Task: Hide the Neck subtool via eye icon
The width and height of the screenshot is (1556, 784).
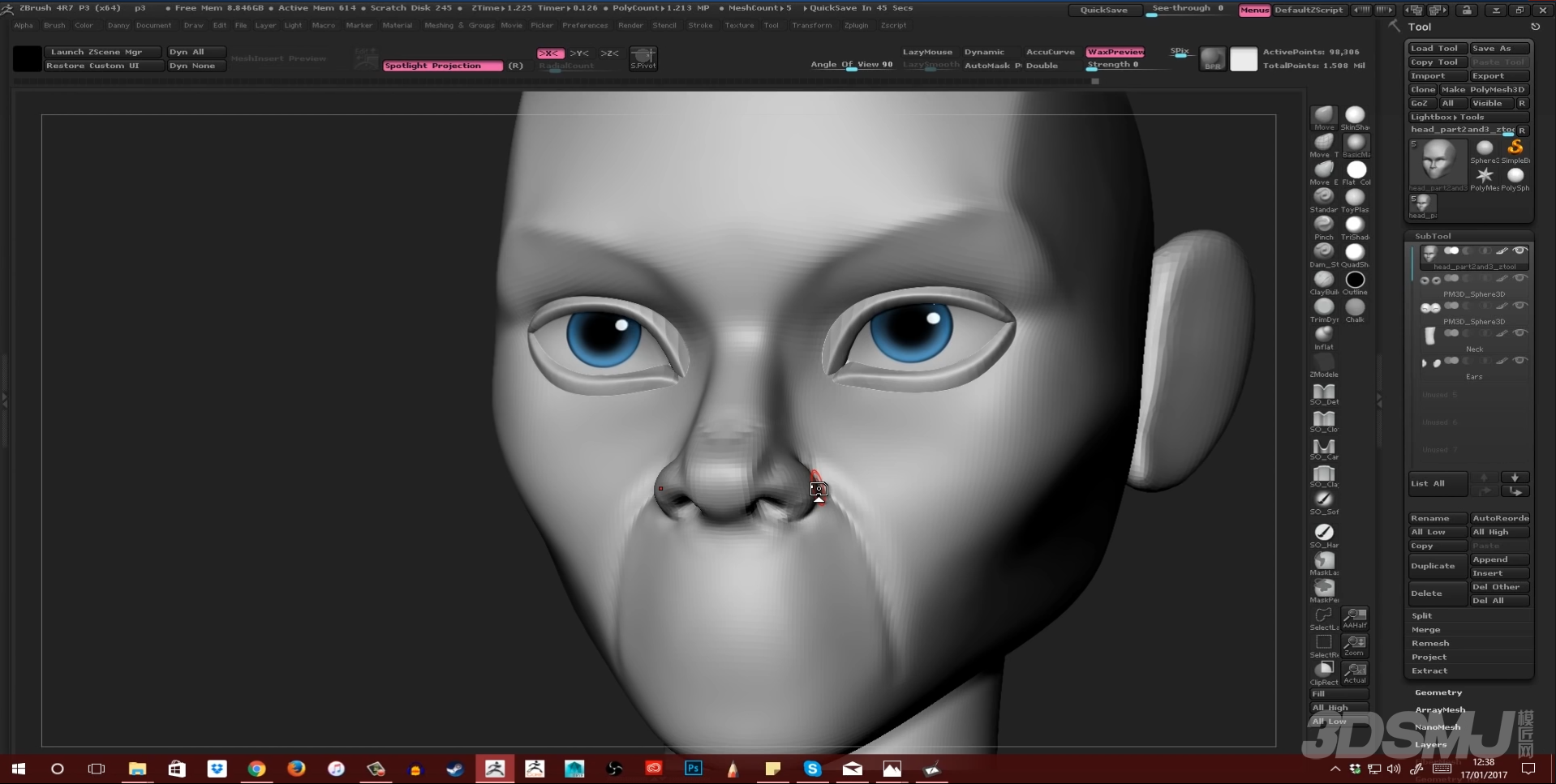Action: (x=1519, y=332)
